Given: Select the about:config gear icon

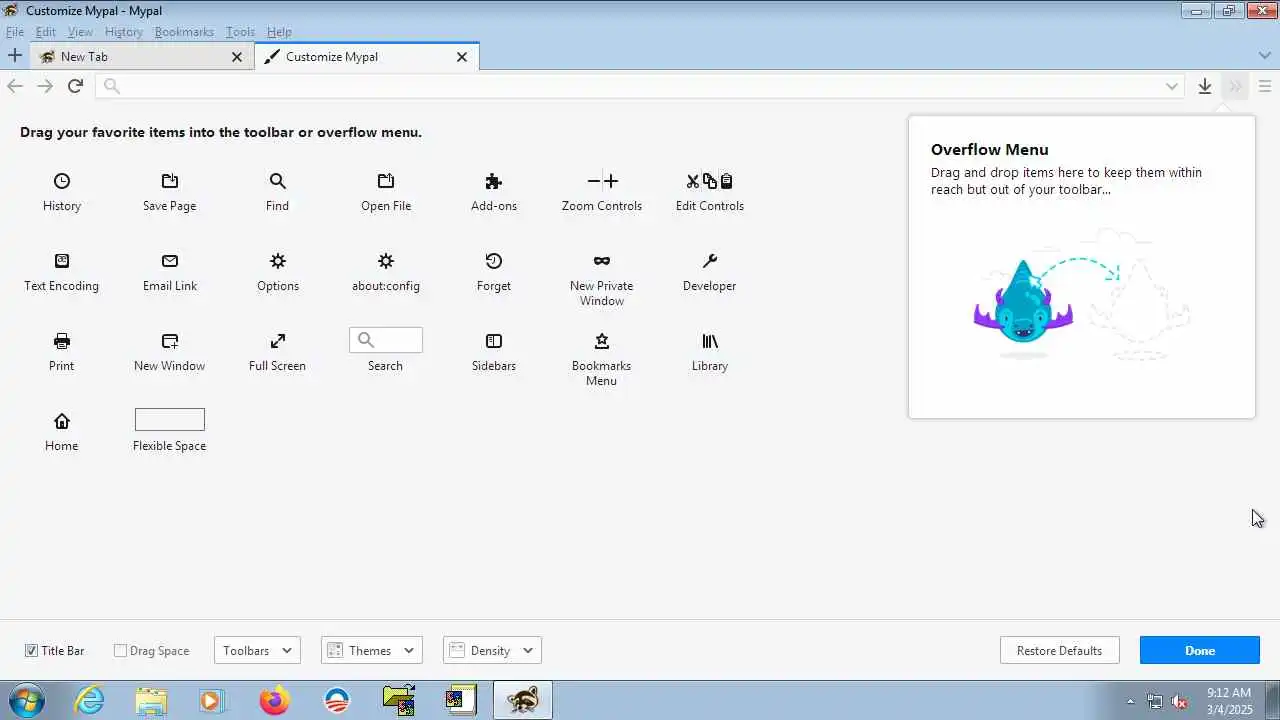Looking at the screenshot, I should tap(386, 261).
